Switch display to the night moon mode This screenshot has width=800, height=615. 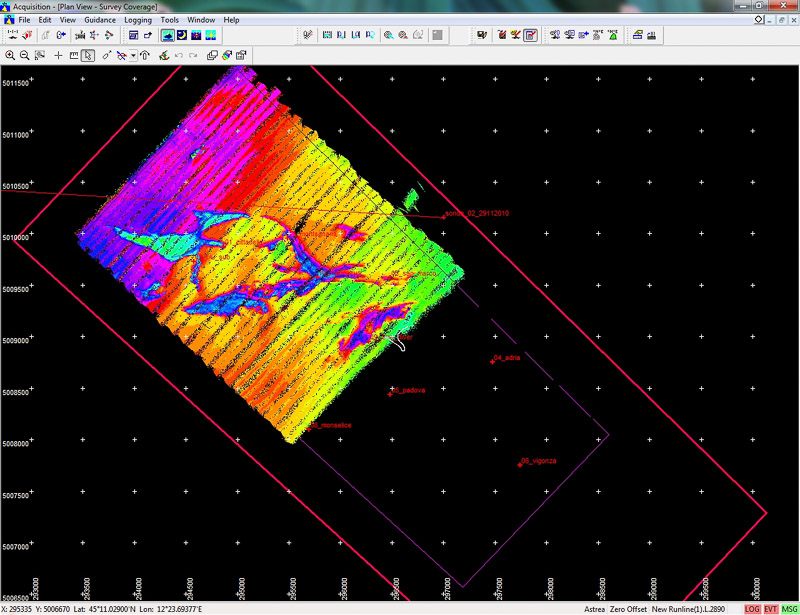point(183,35)
